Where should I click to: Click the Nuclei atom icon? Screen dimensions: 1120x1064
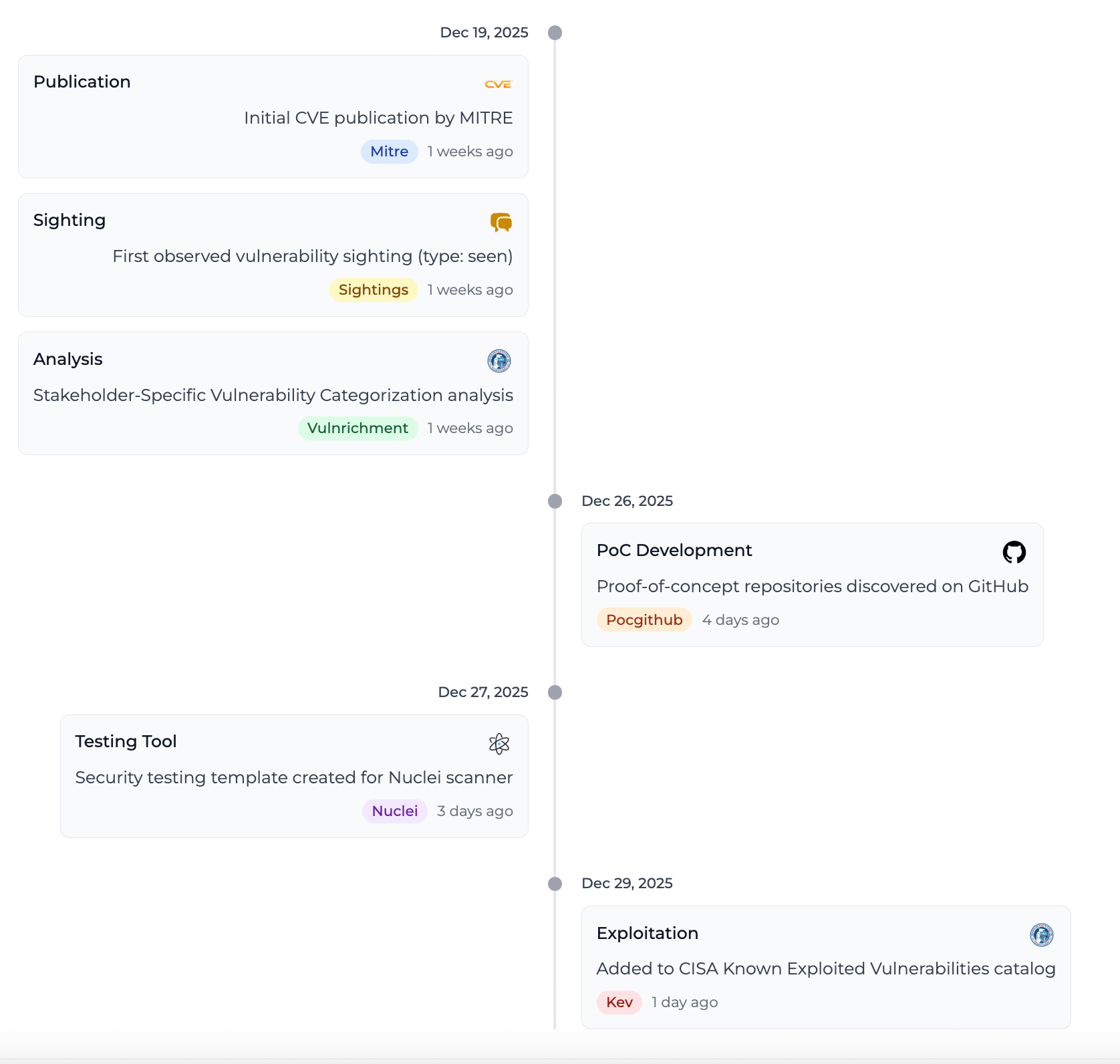499,744
